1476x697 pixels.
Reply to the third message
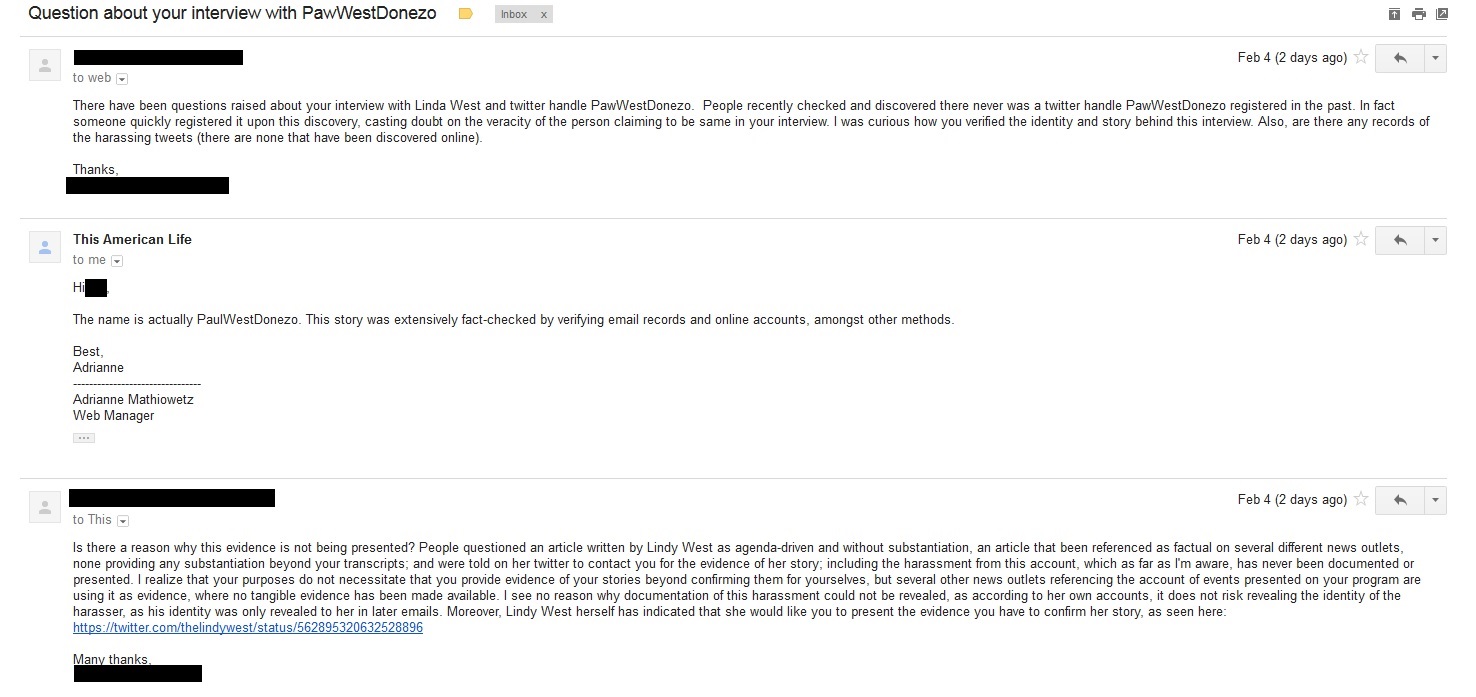[x=1399, y=500]
